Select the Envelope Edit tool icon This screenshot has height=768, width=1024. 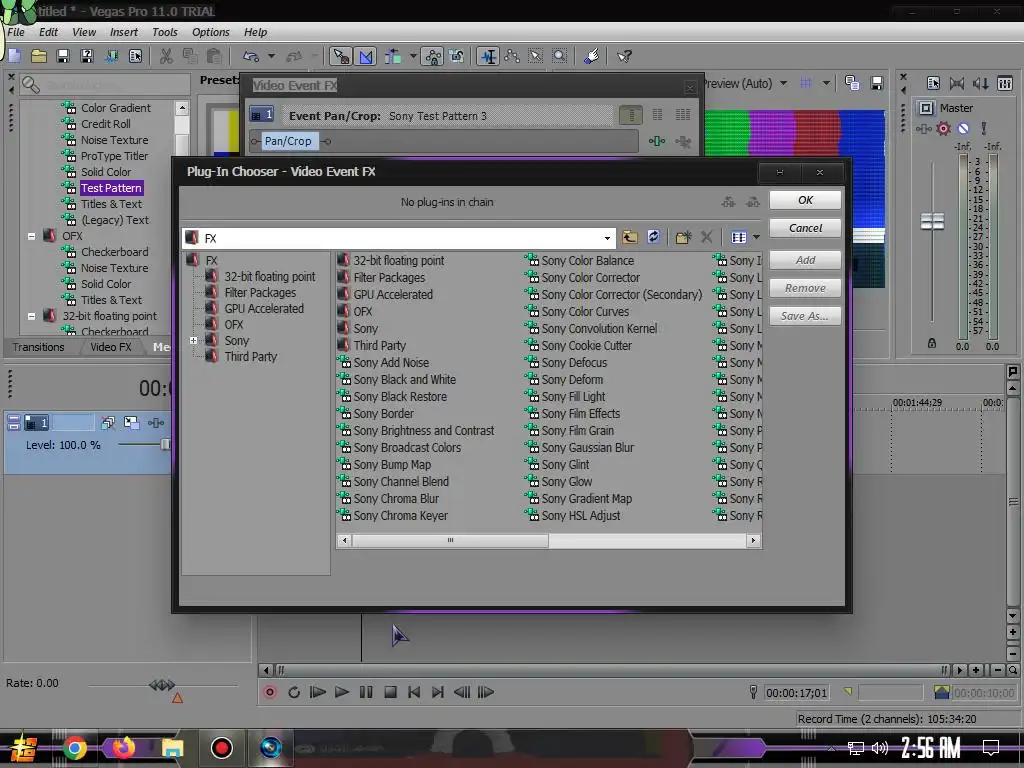tap(512, 56)
